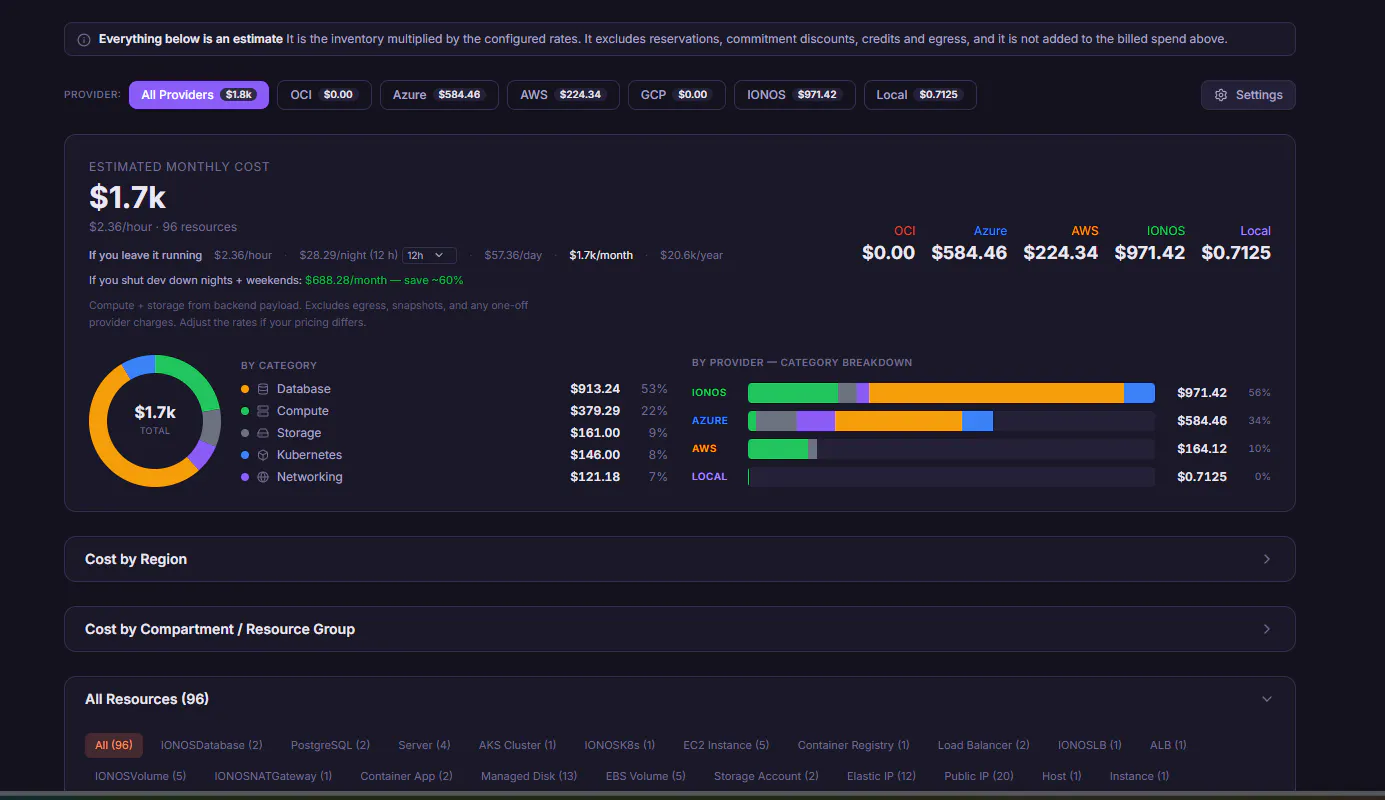Filter by Azure provider
The width and height of the screenshot is (1385, 800).
[439, 95]
